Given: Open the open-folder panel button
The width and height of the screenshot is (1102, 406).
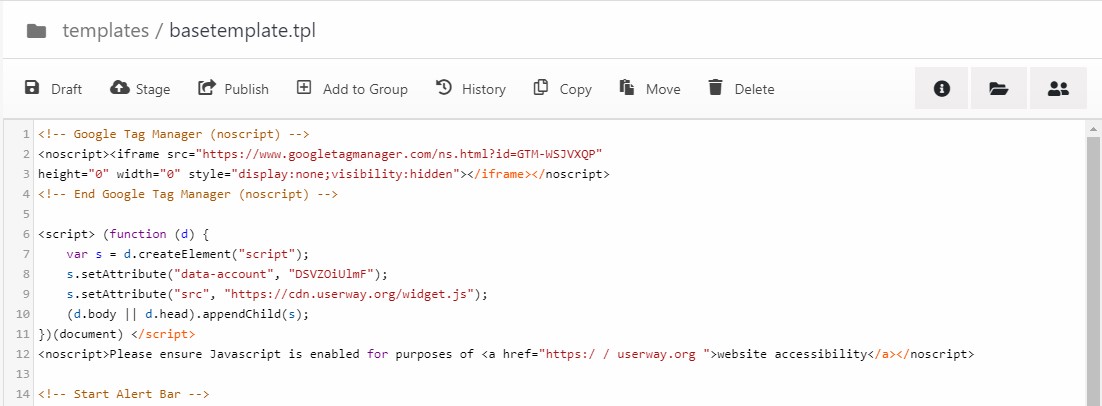Looking at the screenshot, I should (999, 89).
